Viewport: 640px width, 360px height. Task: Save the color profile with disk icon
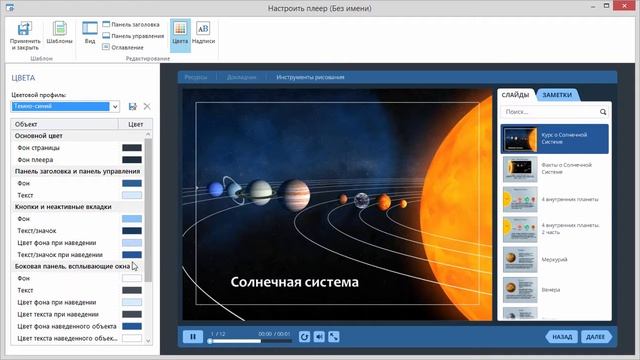[x=132, y=107]
